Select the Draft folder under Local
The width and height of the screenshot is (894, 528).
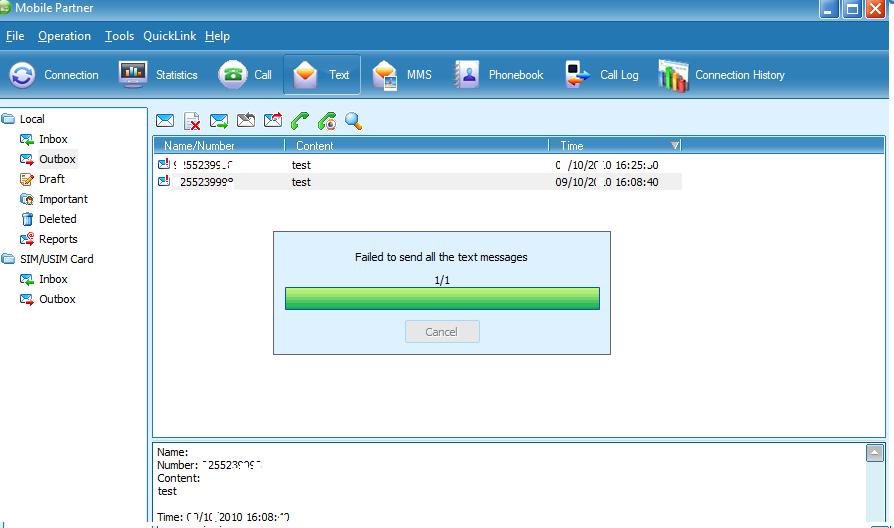click(51, 179)
